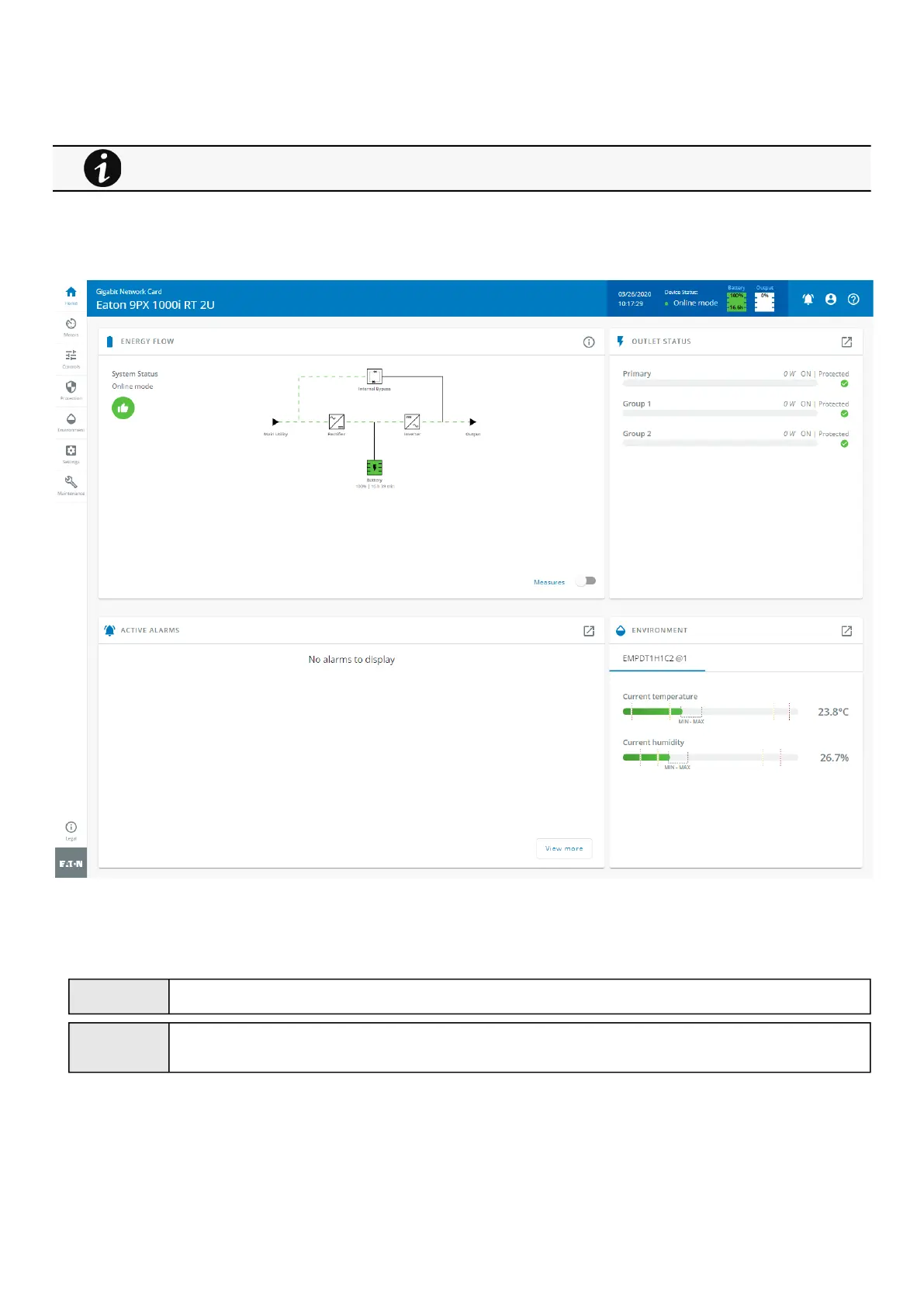Open the Legal information item
This screenshot has height=1307, width=924.
pos(71,831)
